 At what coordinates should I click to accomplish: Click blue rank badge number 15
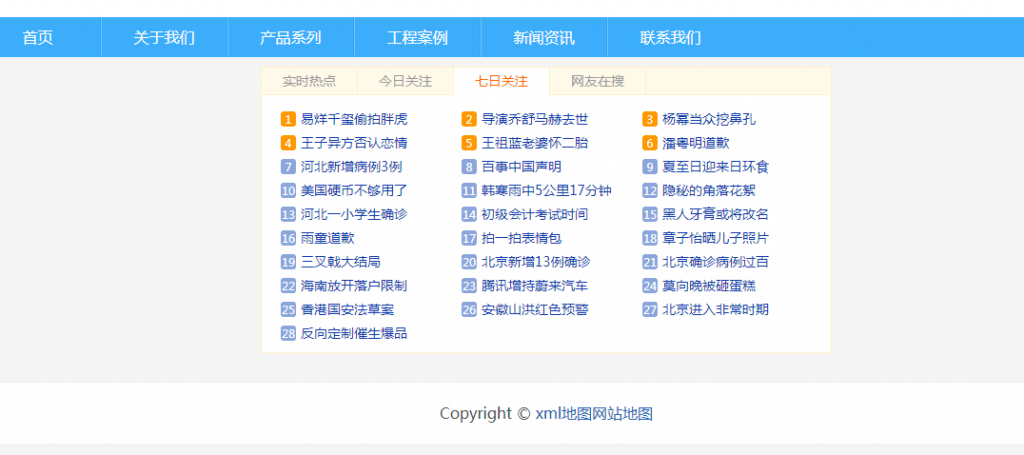[x=650, y=214]
